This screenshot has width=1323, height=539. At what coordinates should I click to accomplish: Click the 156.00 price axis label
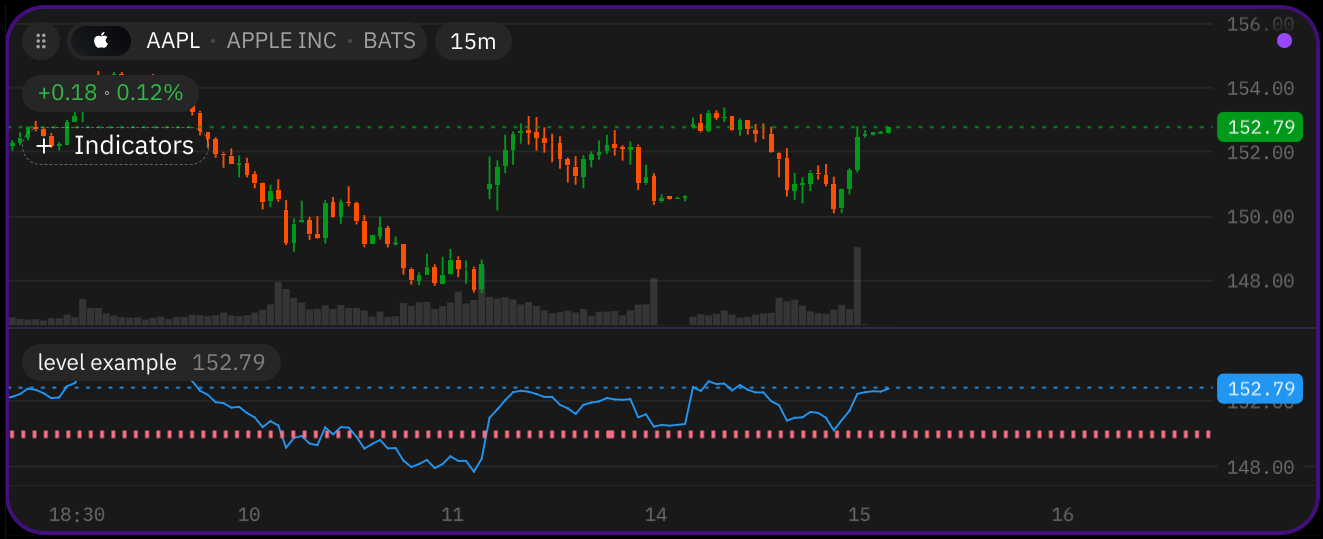(x=1260, y=24)
